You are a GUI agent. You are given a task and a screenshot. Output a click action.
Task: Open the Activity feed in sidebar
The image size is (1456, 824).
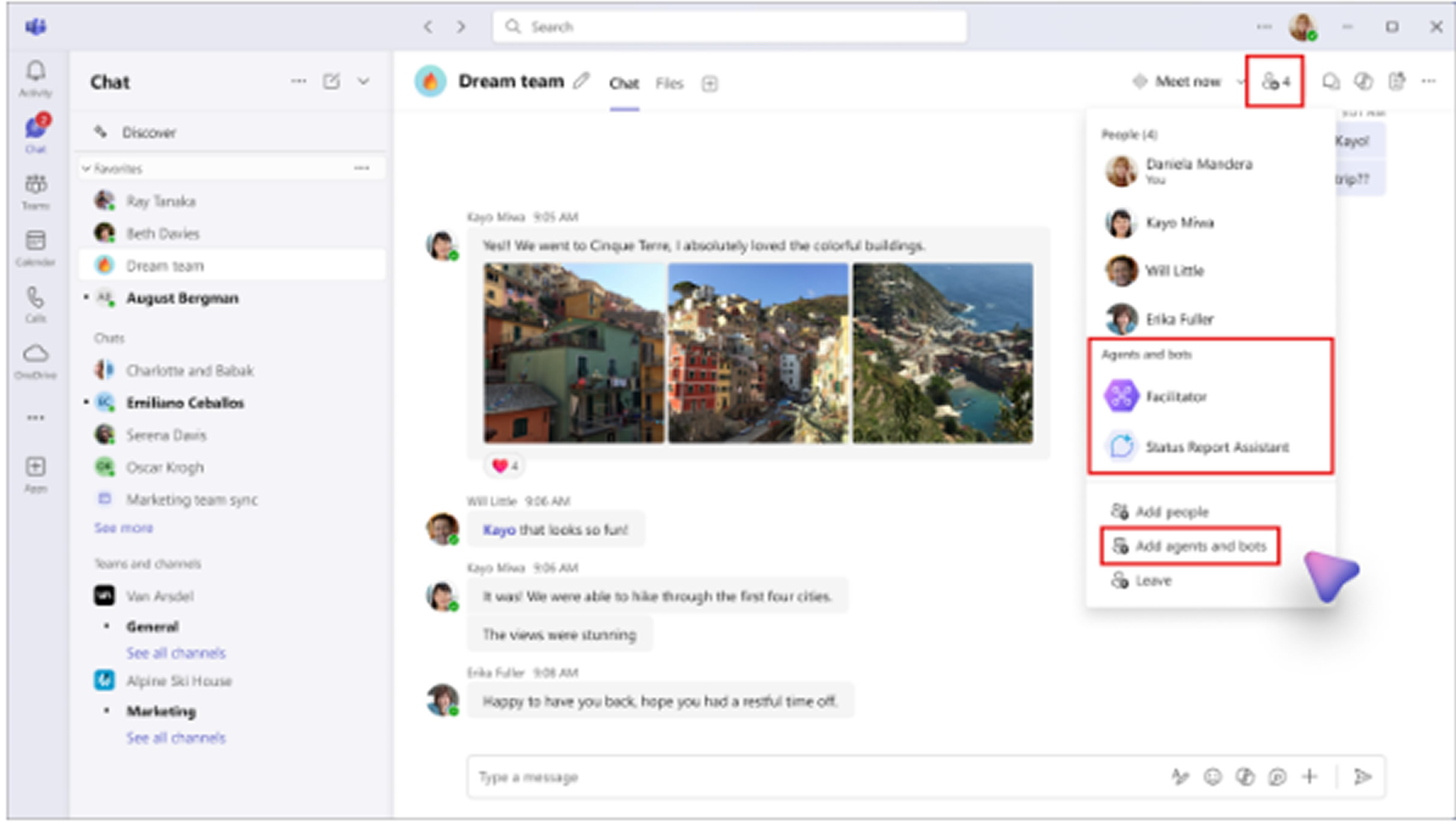pos(35,78)
